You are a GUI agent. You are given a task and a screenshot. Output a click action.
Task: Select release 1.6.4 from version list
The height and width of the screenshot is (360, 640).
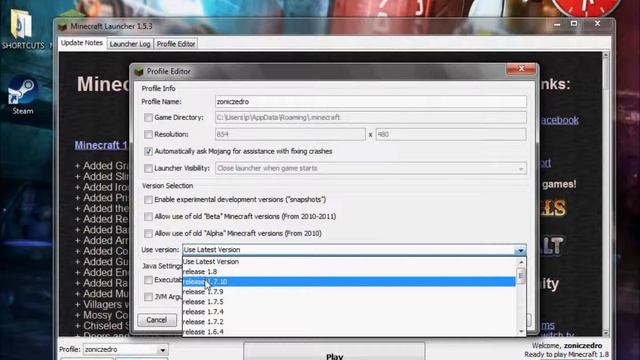pyautogui.click(x=349, y=332)
